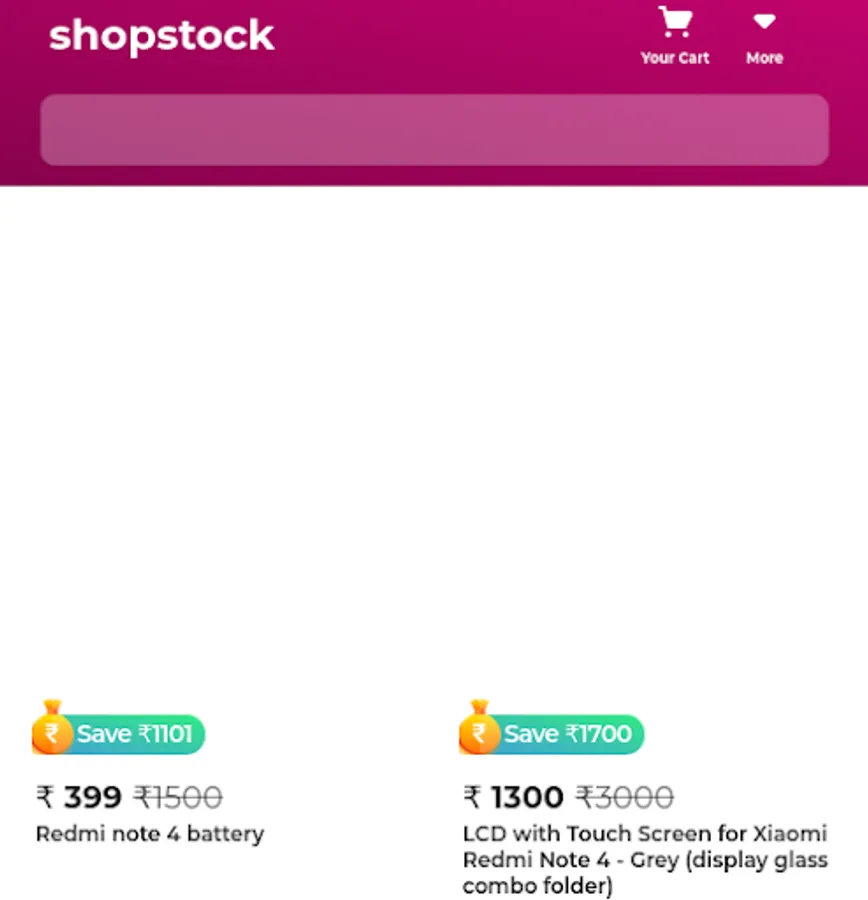The width and height of the screenshot is (868, 900).
Task: Click the More heart-shaped dropdown icon
Action: point(764,21)
